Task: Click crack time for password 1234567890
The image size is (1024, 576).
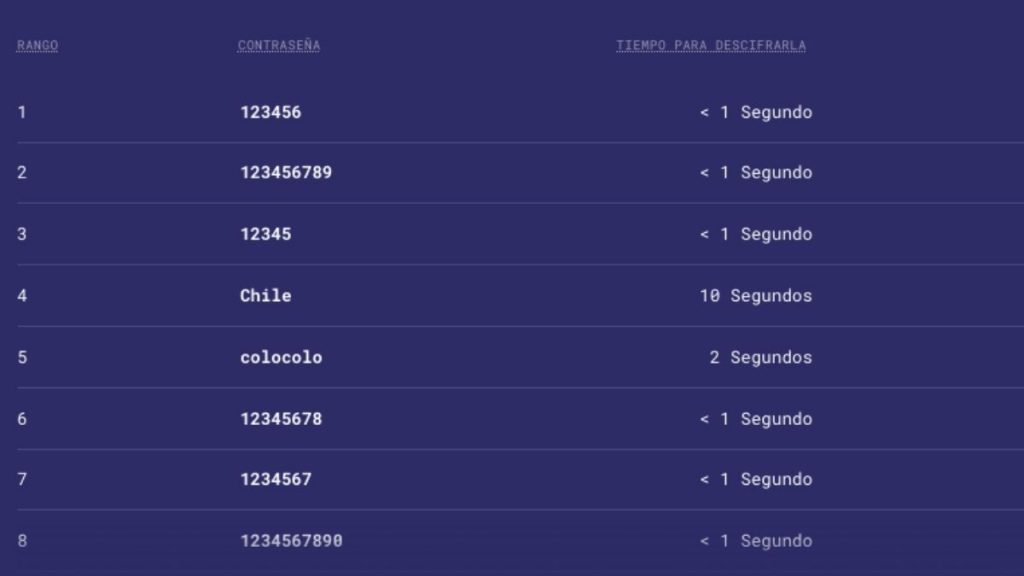Action: 755,541
